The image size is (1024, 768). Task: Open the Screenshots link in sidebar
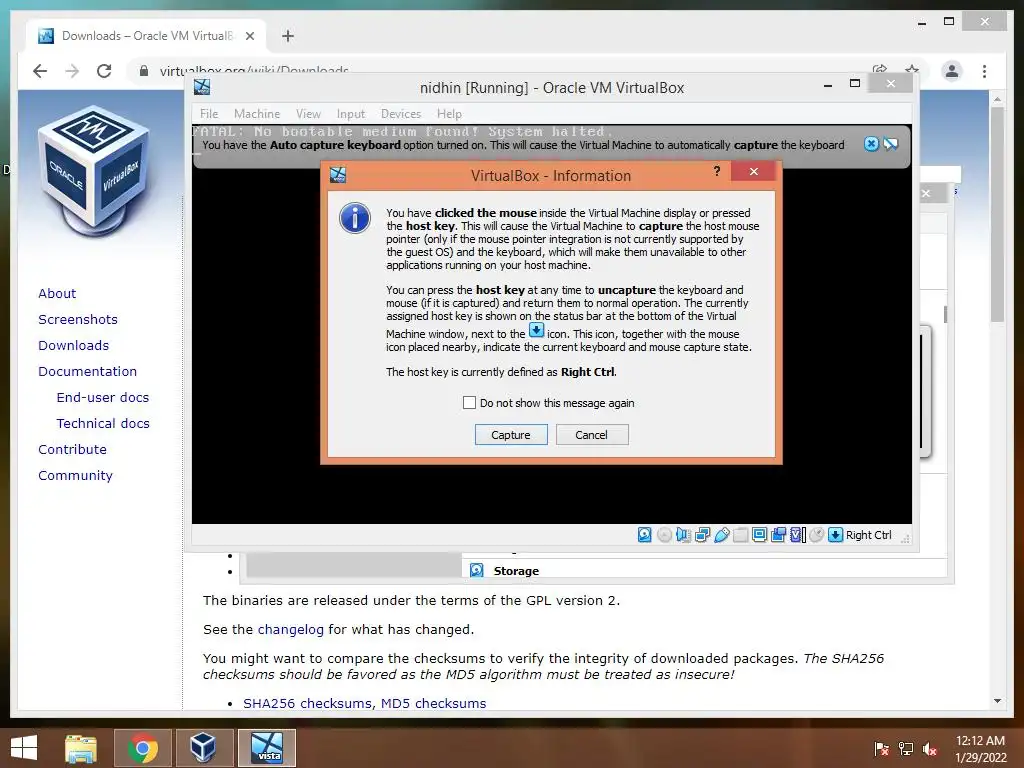[x=78, y=319]
